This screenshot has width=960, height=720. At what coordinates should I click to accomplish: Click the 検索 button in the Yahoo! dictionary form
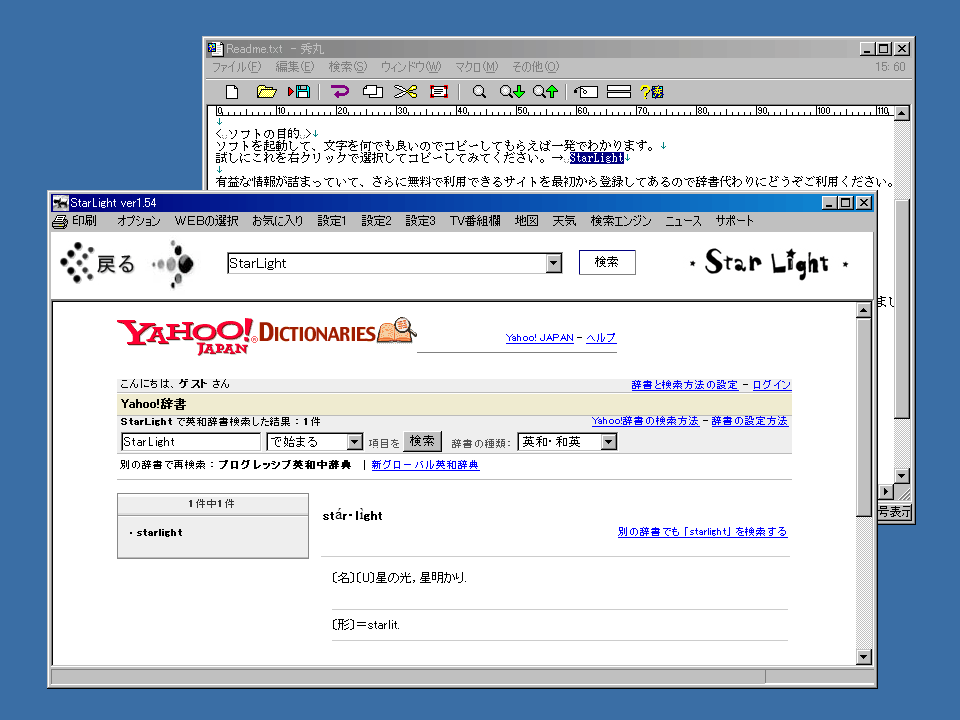[422, 441]
